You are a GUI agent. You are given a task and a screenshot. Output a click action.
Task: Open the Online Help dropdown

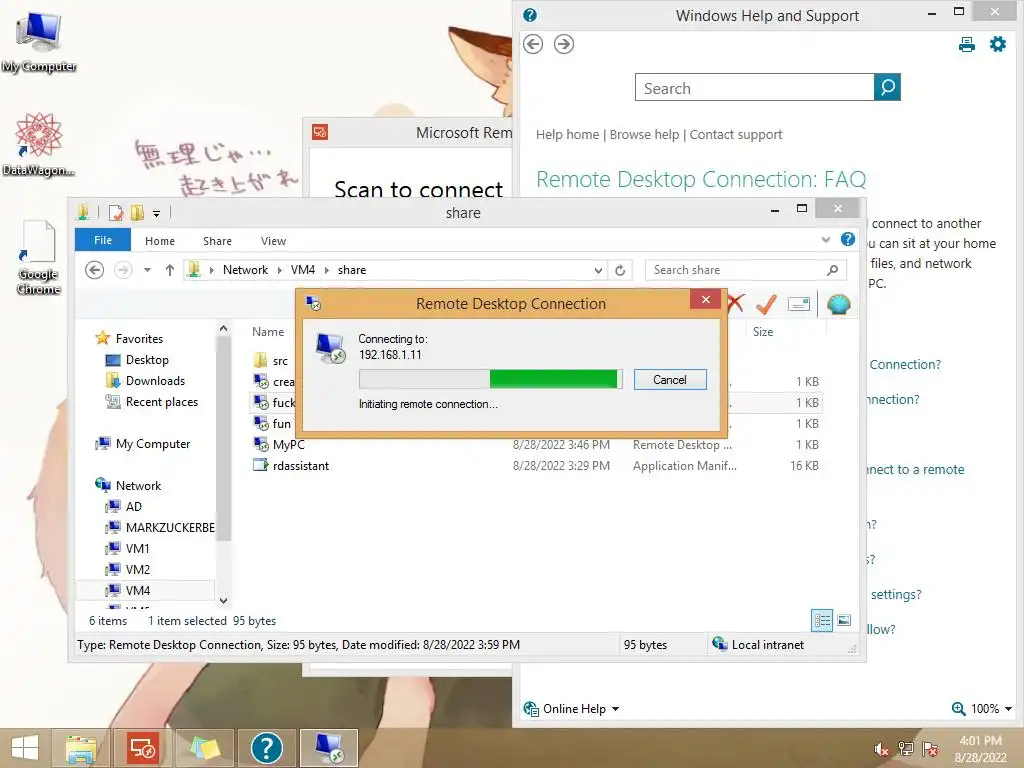coord(571,709)
